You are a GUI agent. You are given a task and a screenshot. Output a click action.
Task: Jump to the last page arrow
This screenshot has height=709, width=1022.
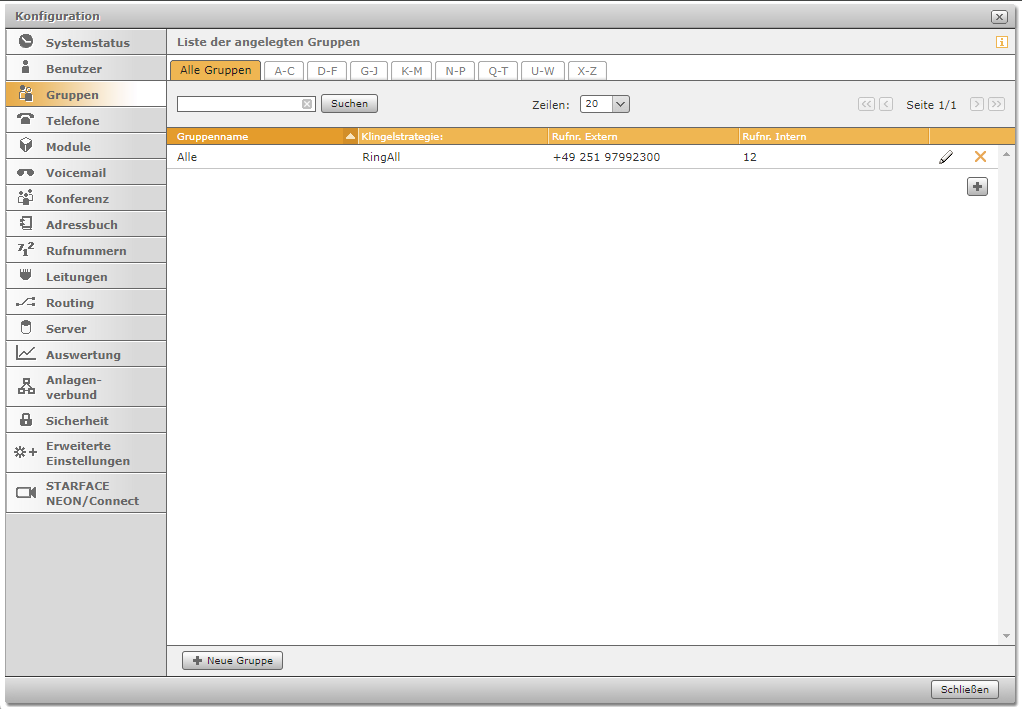(x=996, y=104)
